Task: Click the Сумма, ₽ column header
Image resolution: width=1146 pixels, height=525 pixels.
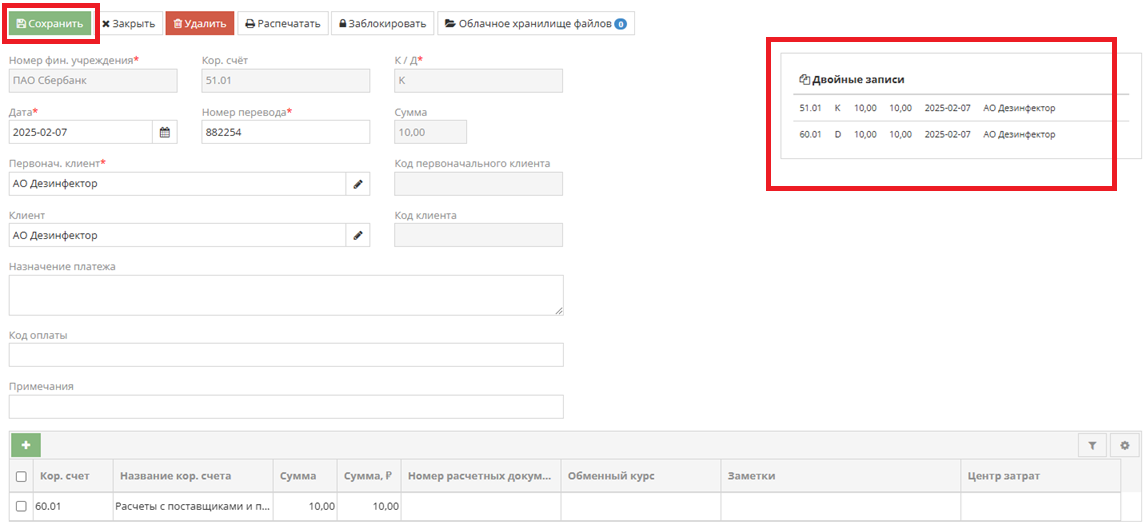Action: click(x=369, y=476)
